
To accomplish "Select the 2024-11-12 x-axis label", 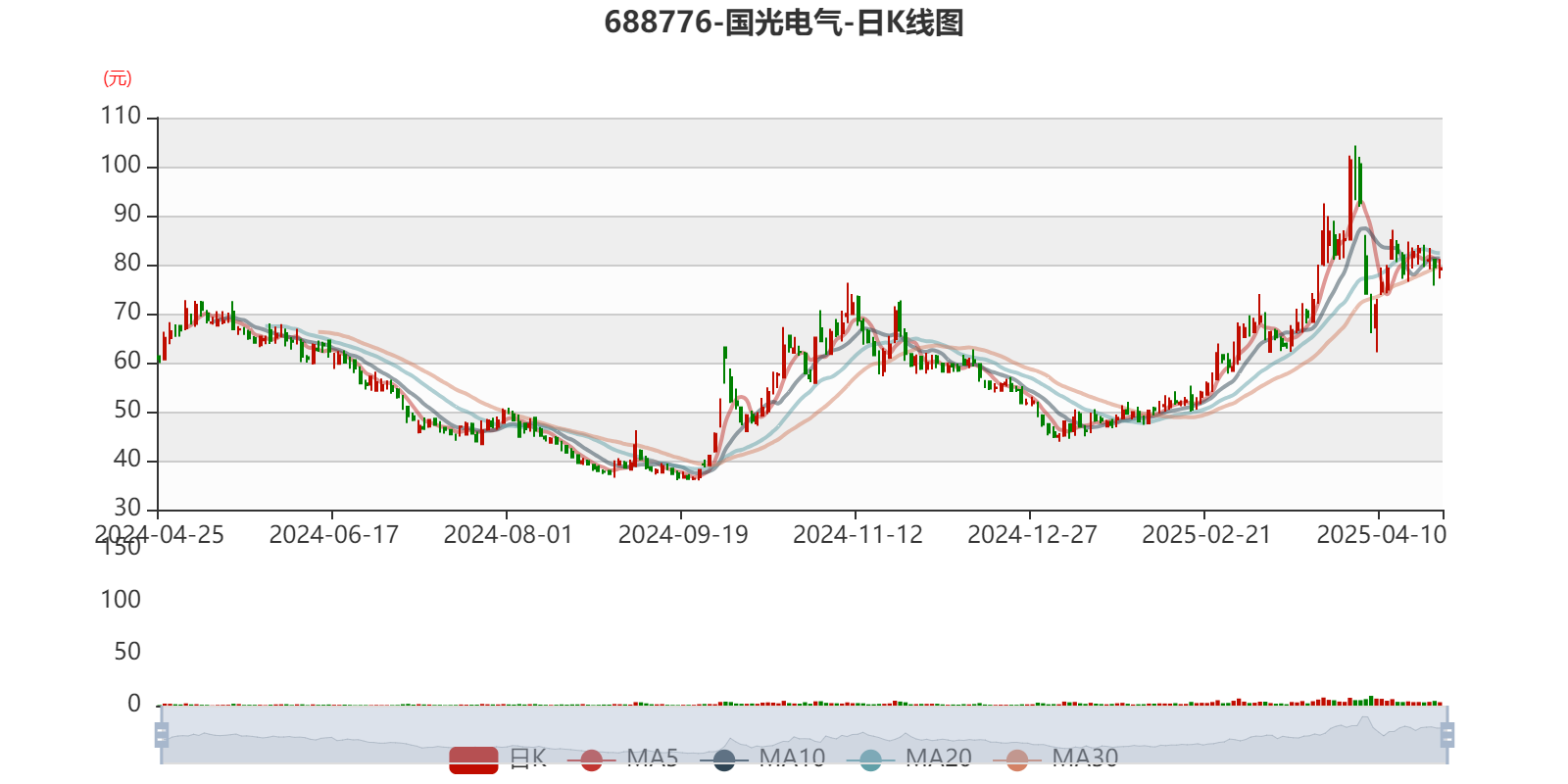I will [x=857, y=534].
